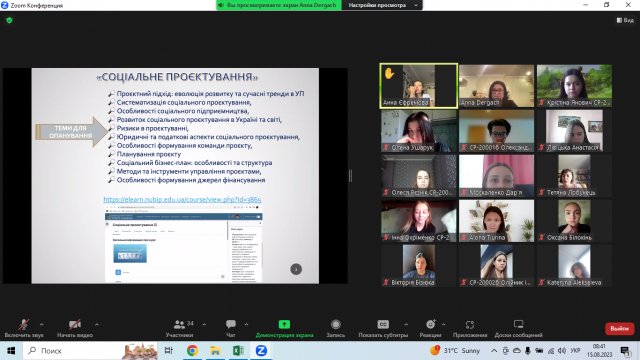Open the elearn.nubip.edu.ua course link

182,199
